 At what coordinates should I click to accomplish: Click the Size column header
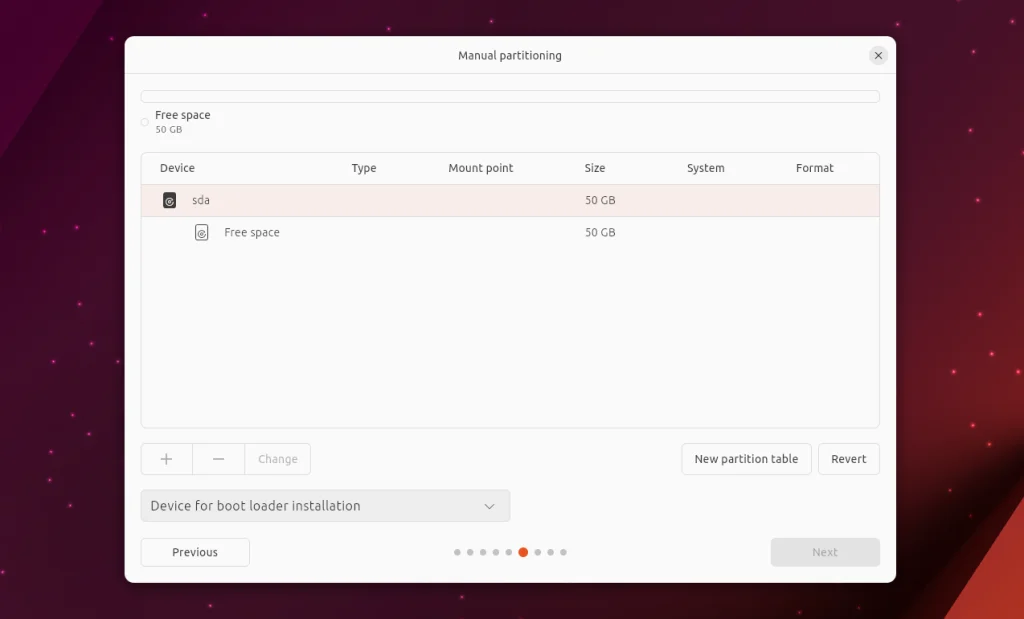point(595,168)
